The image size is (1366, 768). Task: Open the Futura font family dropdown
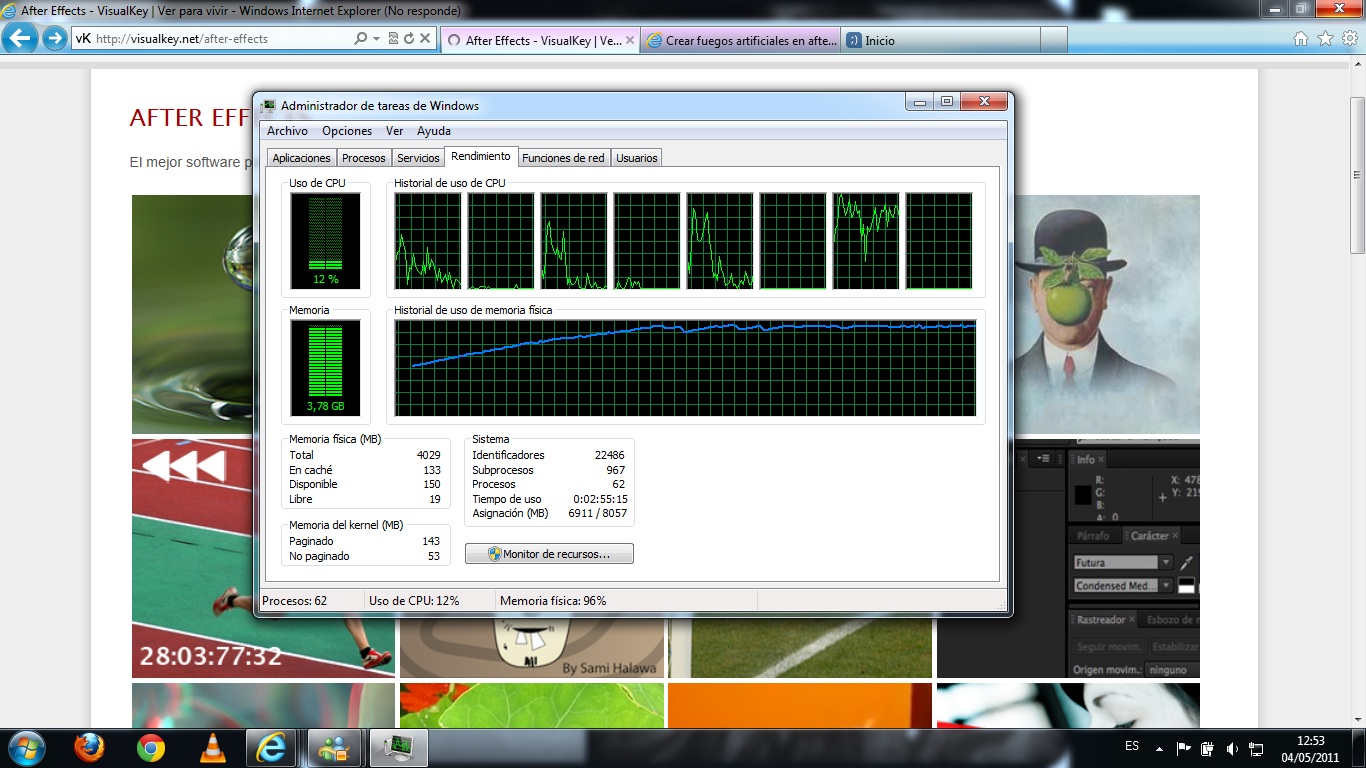[x=1165, y=563]
